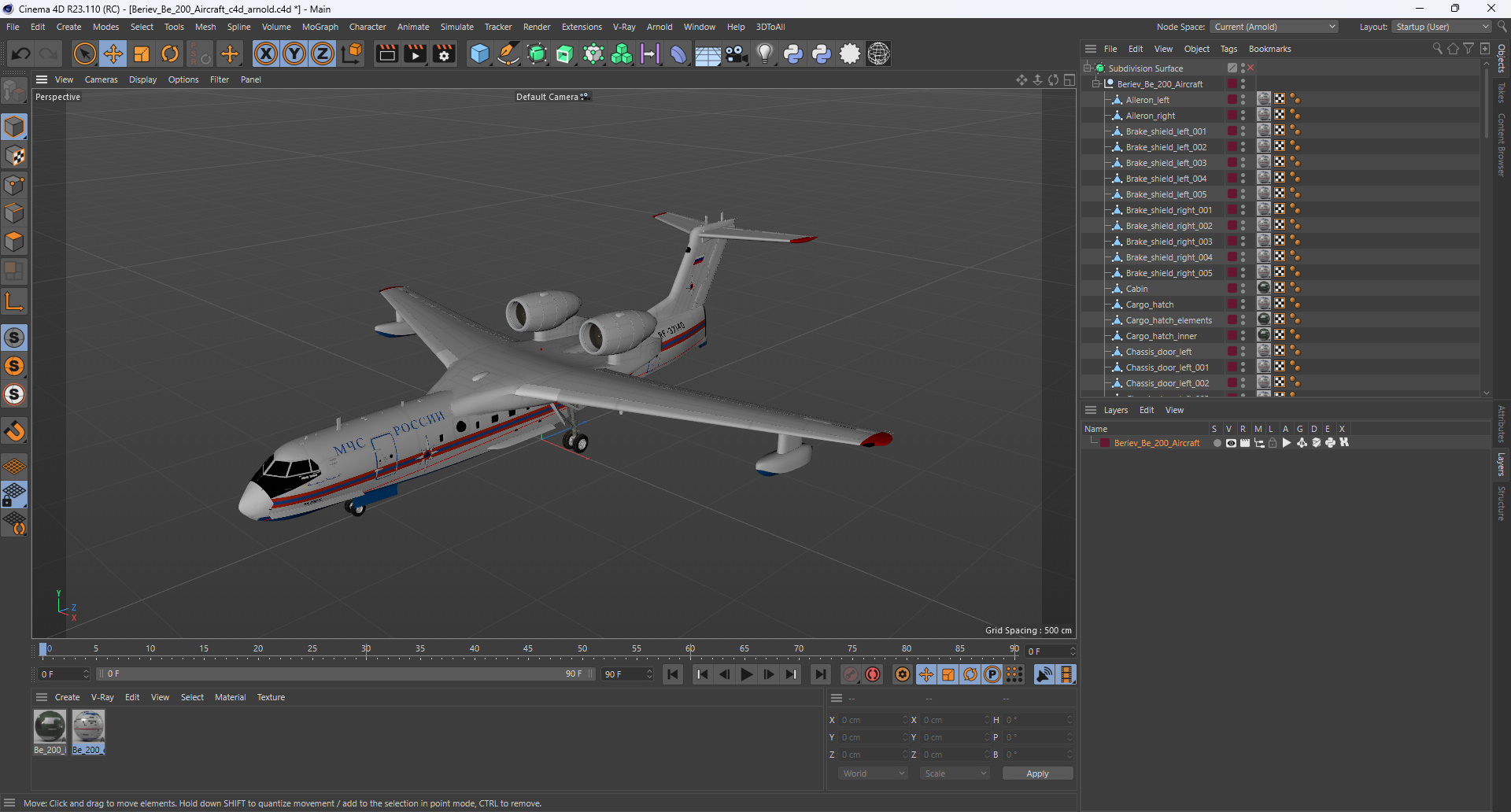Image resolution: width=1511 pixels, height=812 pixels.
Task: Open the viewport Display menu
Action: pyautogui.click(x=142, y=79)
